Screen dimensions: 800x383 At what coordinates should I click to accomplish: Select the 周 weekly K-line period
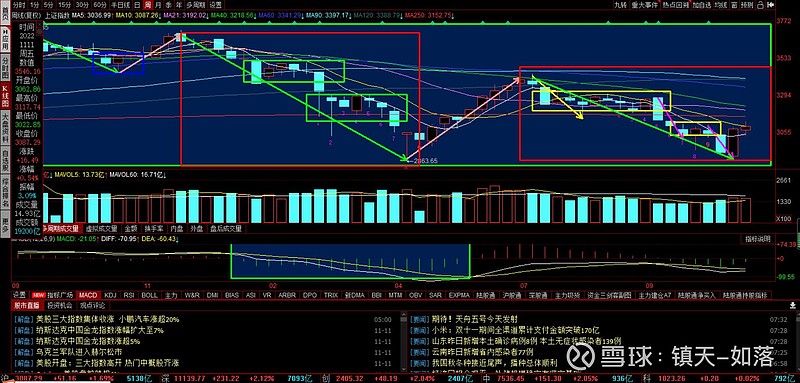click(147, 5)
